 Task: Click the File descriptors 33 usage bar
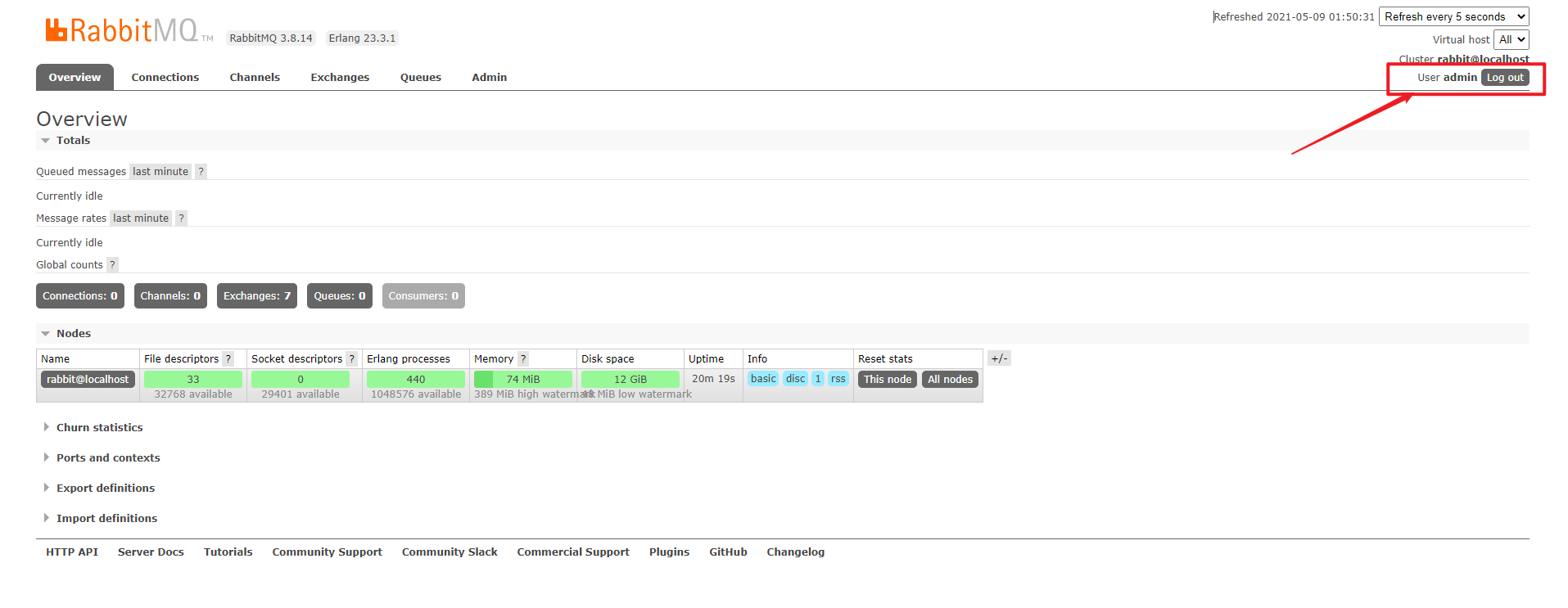click(193, 379)
